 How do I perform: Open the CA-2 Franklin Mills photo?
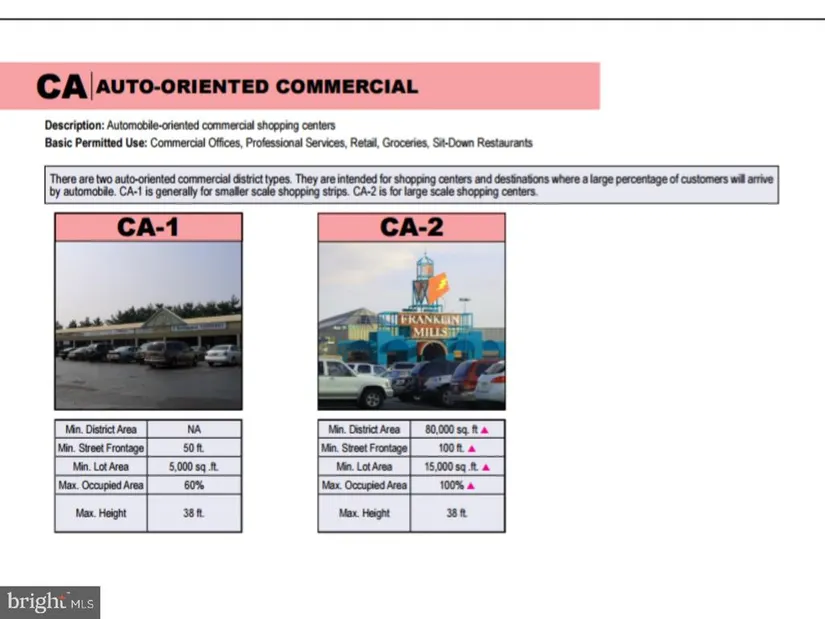(411, 325)
